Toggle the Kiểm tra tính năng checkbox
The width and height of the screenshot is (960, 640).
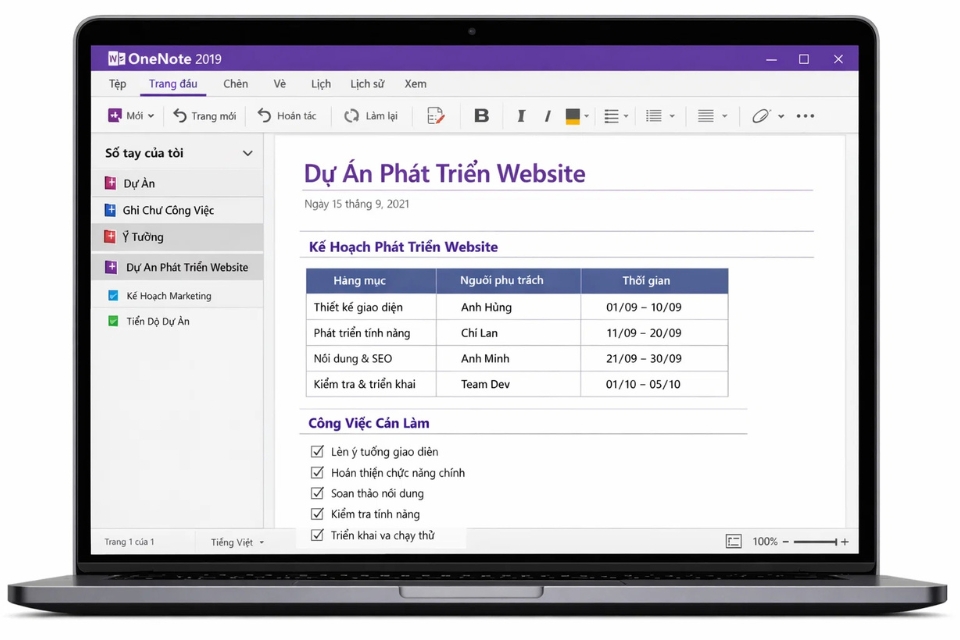[317, 514]
